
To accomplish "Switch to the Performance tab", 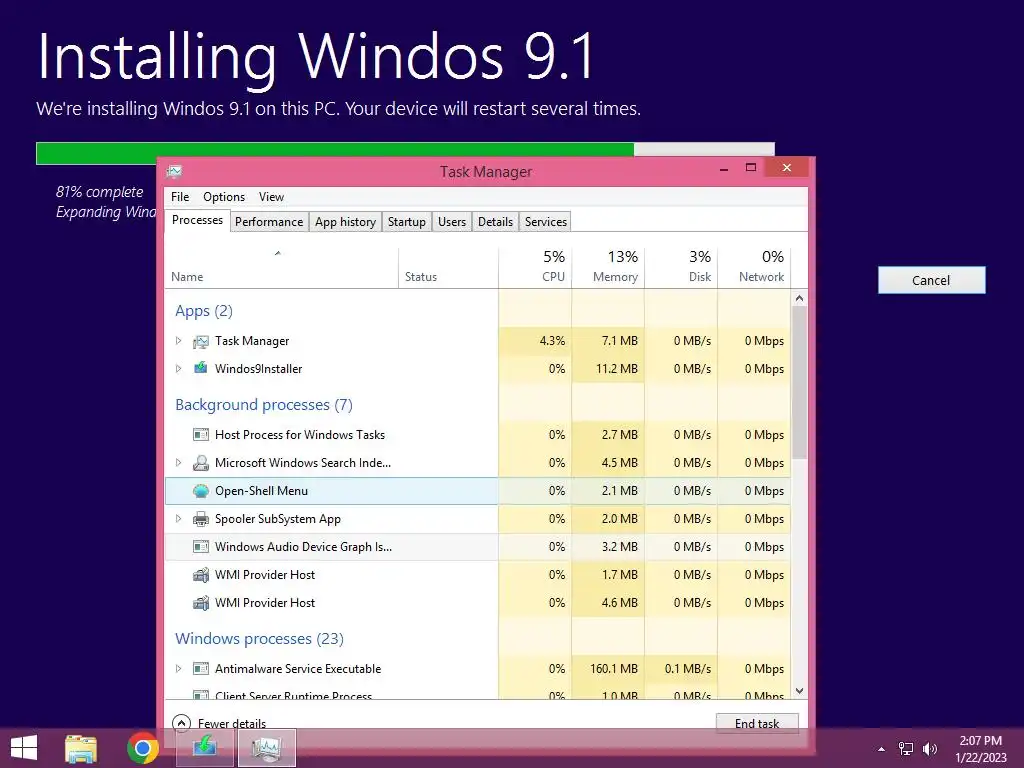I will 269,222.
